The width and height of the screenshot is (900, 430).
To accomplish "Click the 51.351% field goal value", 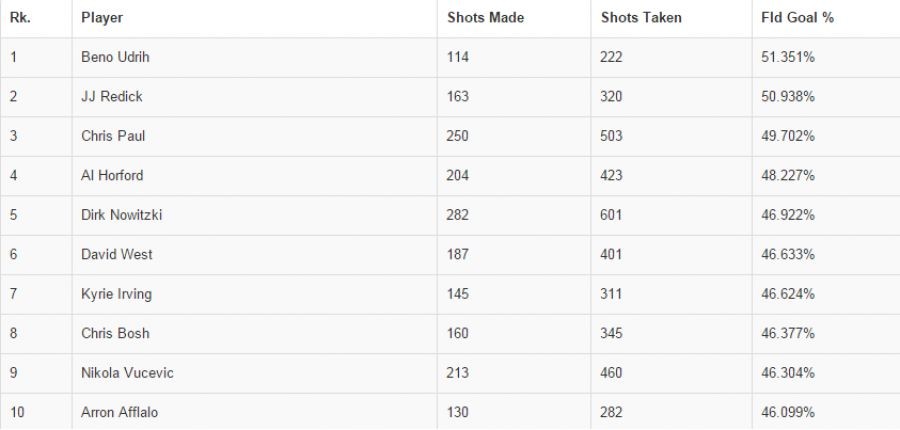I will [788, 58].
